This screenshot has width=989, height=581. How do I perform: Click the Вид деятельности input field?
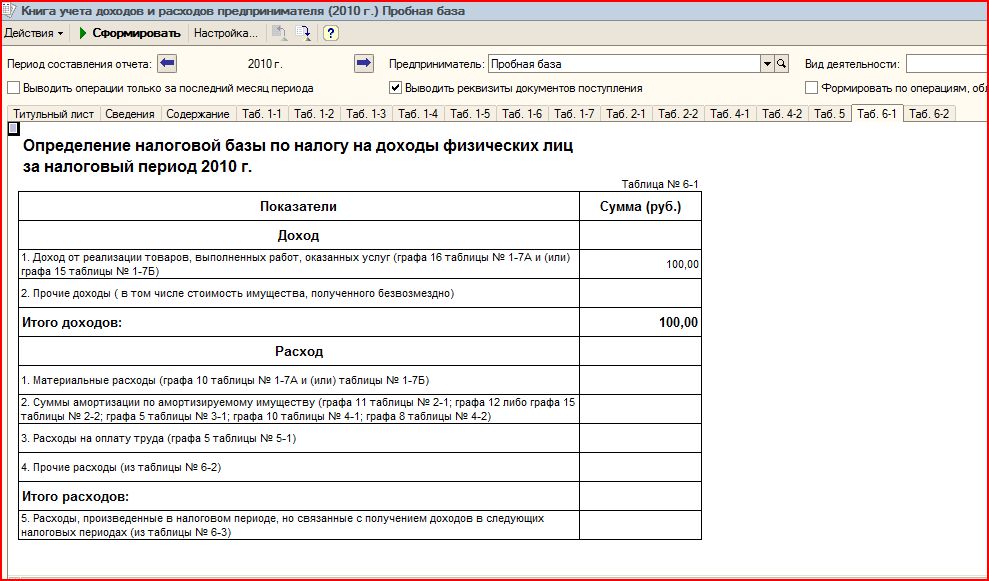pyautogui.click(x=946, y=64)
